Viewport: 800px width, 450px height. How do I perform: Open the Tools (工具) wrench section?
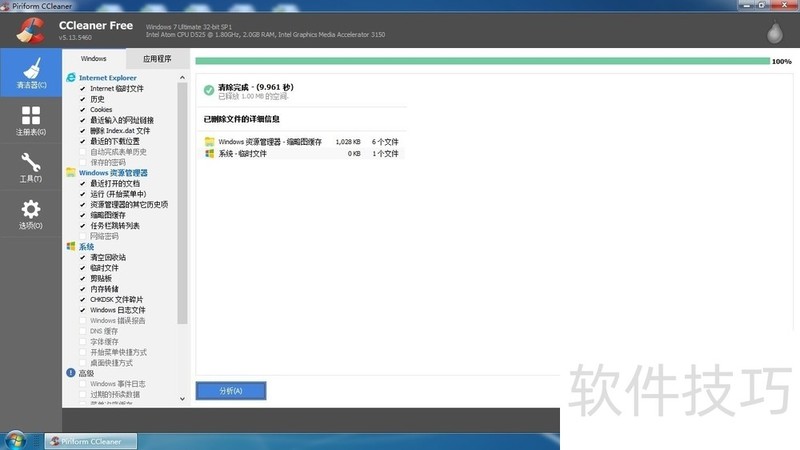(31, 167)
